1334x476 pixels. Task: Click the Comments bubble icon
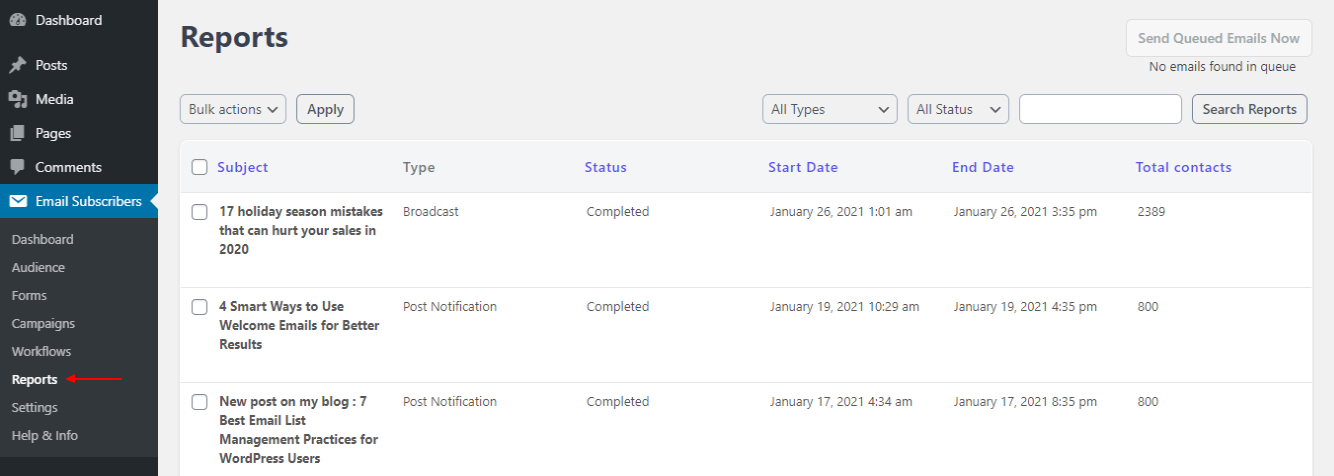(18, 167)
